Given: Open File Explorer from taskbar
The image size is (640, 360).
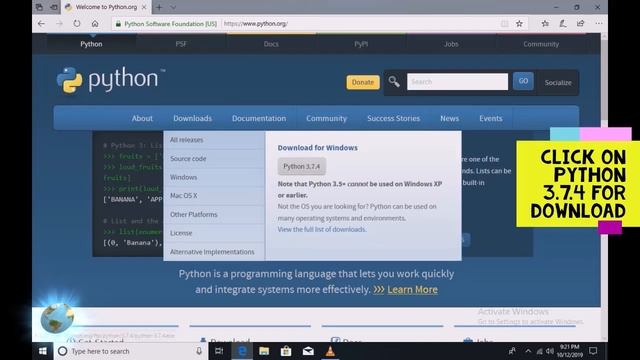Looking at the screenshot, I should coord(264,351).
